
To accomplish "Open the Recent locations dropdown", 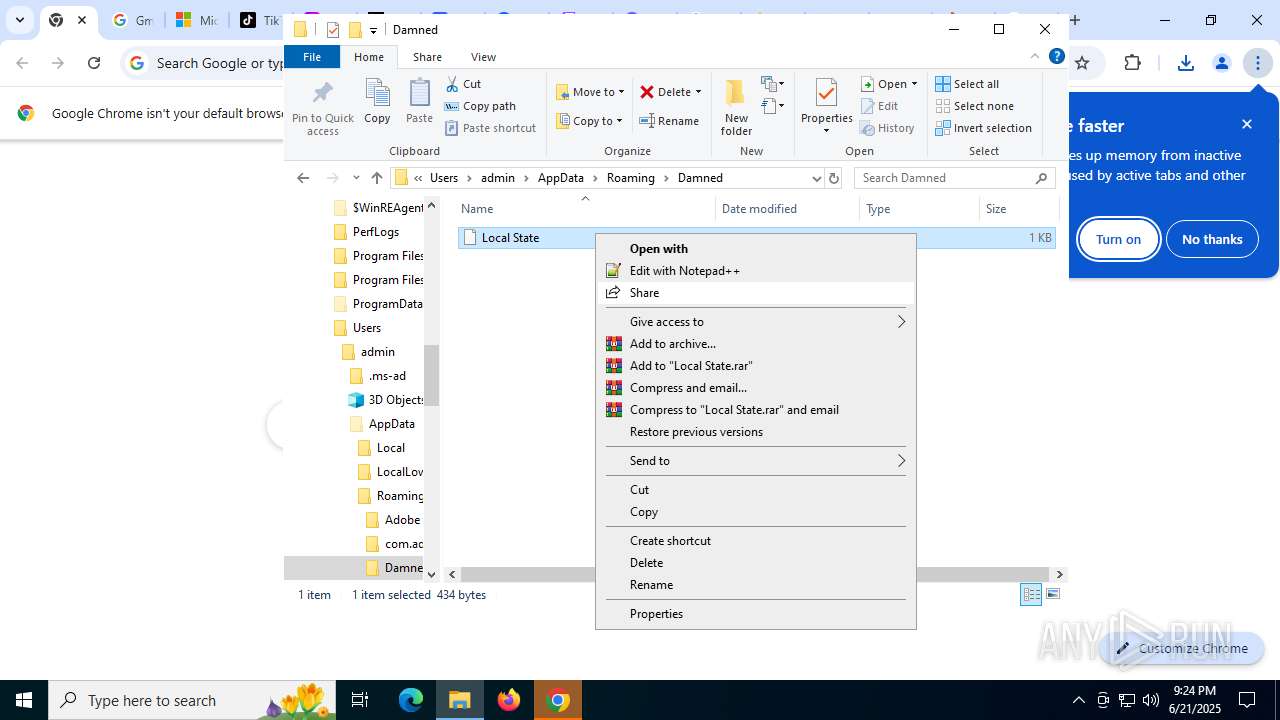I will [355, 178].
